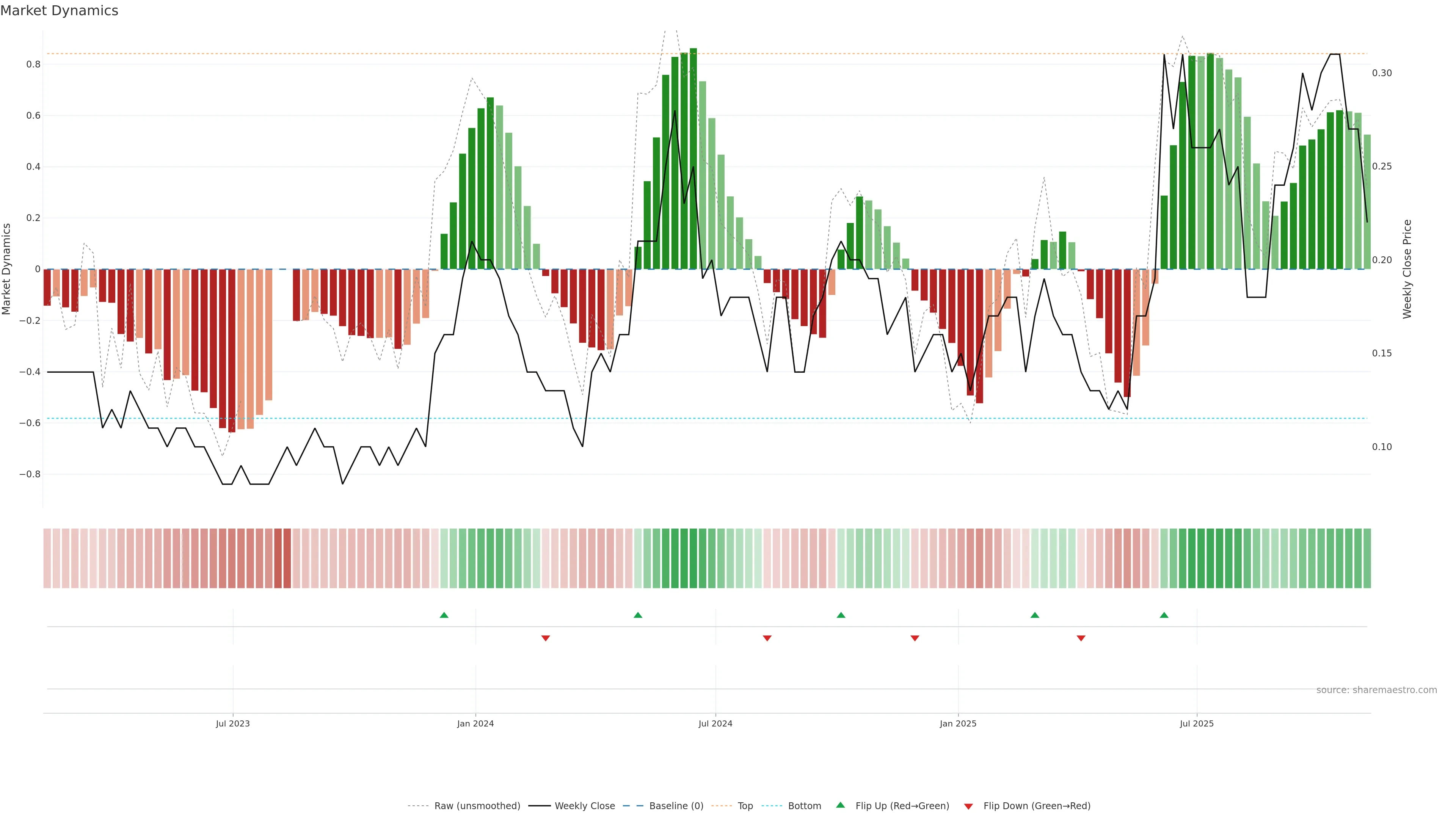Click the first red flip-down triangle marker
This screenshot has height=819, width=1456.
click(x=546, y=638)
